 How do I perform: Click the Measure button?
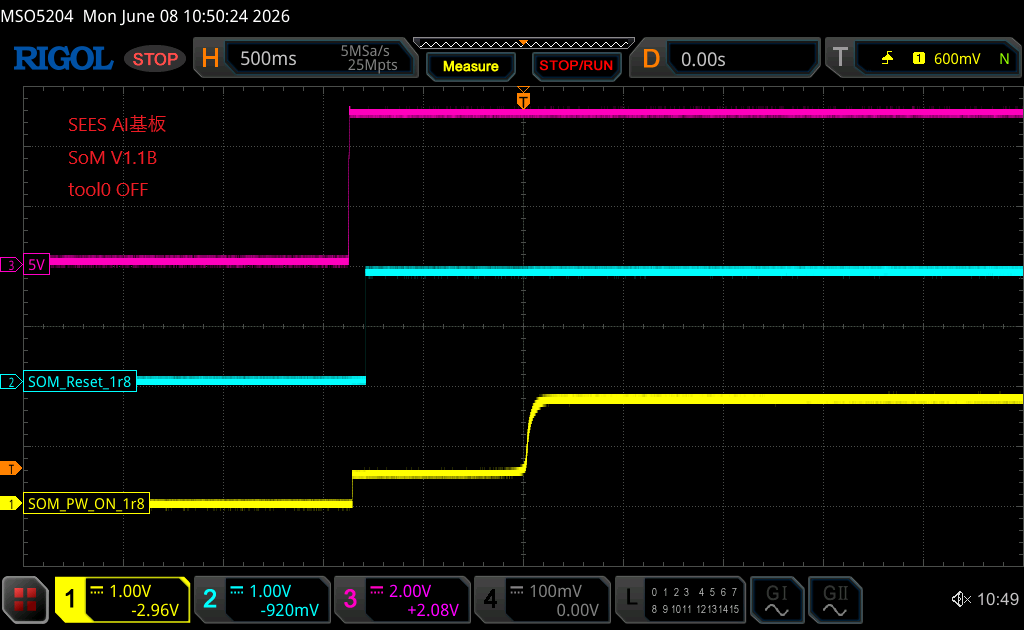tap(470, 66)
